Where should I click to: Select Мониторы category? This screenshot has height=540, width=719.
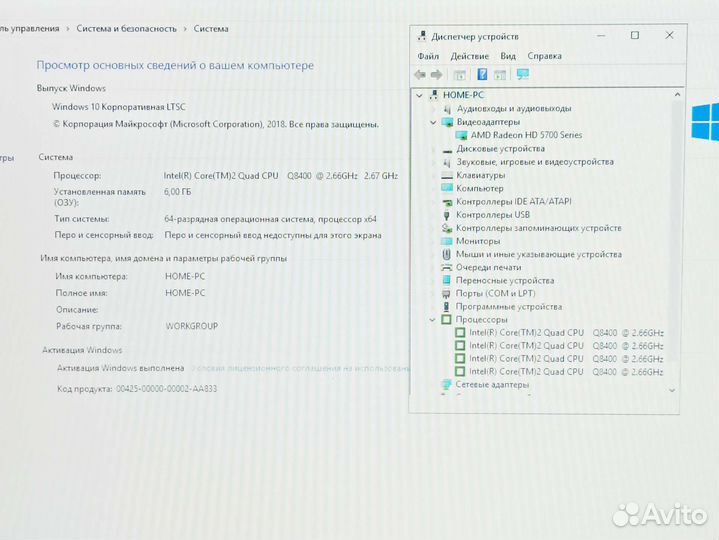478,241
